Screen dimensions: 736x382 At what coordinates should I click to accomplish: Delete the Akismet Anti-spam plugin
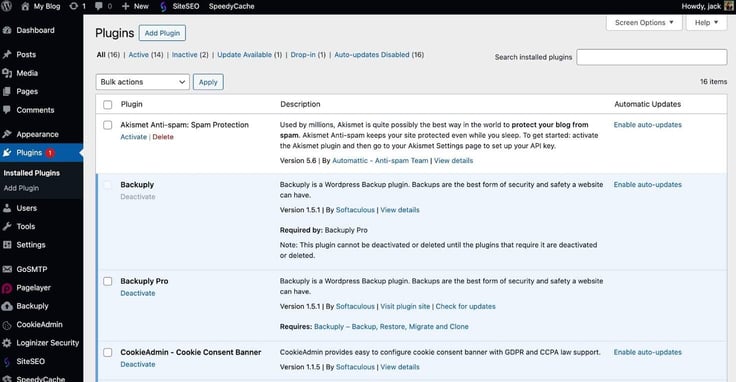[x=163, y=137]
